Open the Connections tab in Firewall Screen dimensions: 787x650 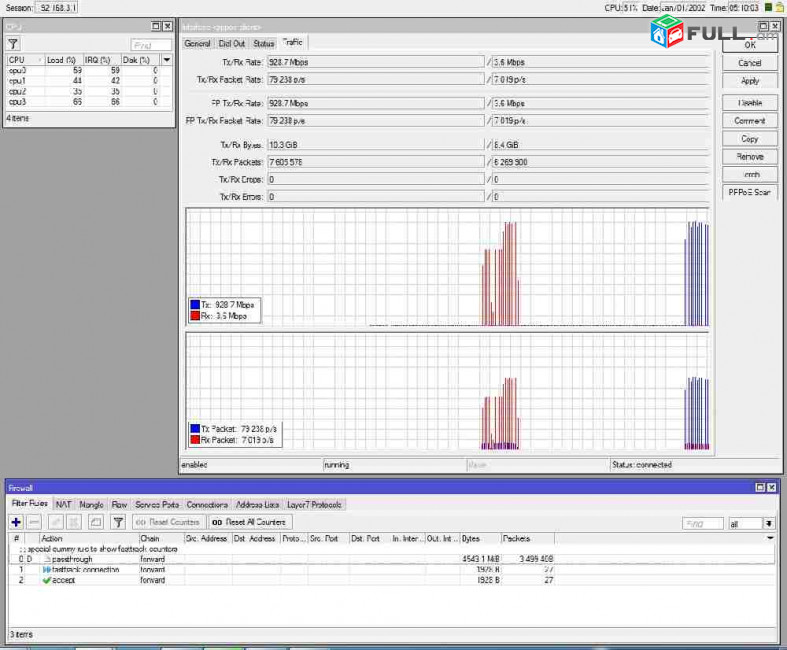click(x=207, y=504)
